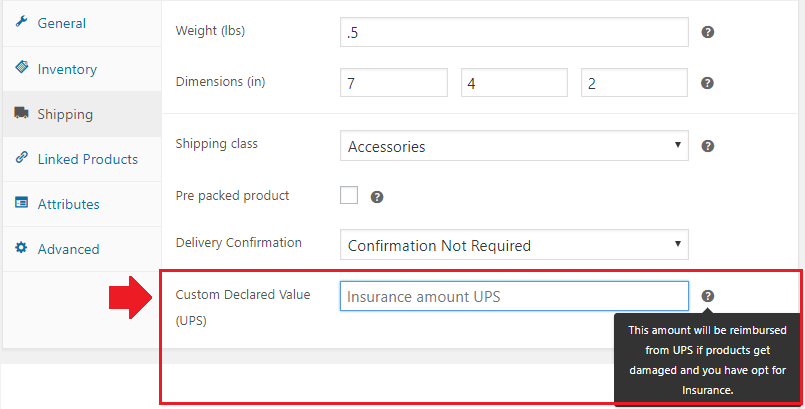Open the General tab
The width and height of the screenshot is (805, 409).
click(x=82, y=24)
